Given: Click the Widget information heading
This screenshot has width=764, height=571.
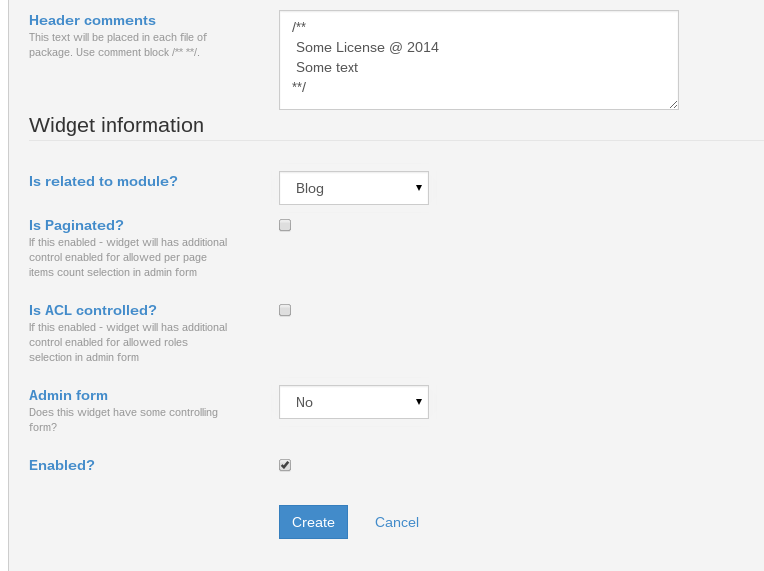Looking at the screenshot, I should [116, 125].
